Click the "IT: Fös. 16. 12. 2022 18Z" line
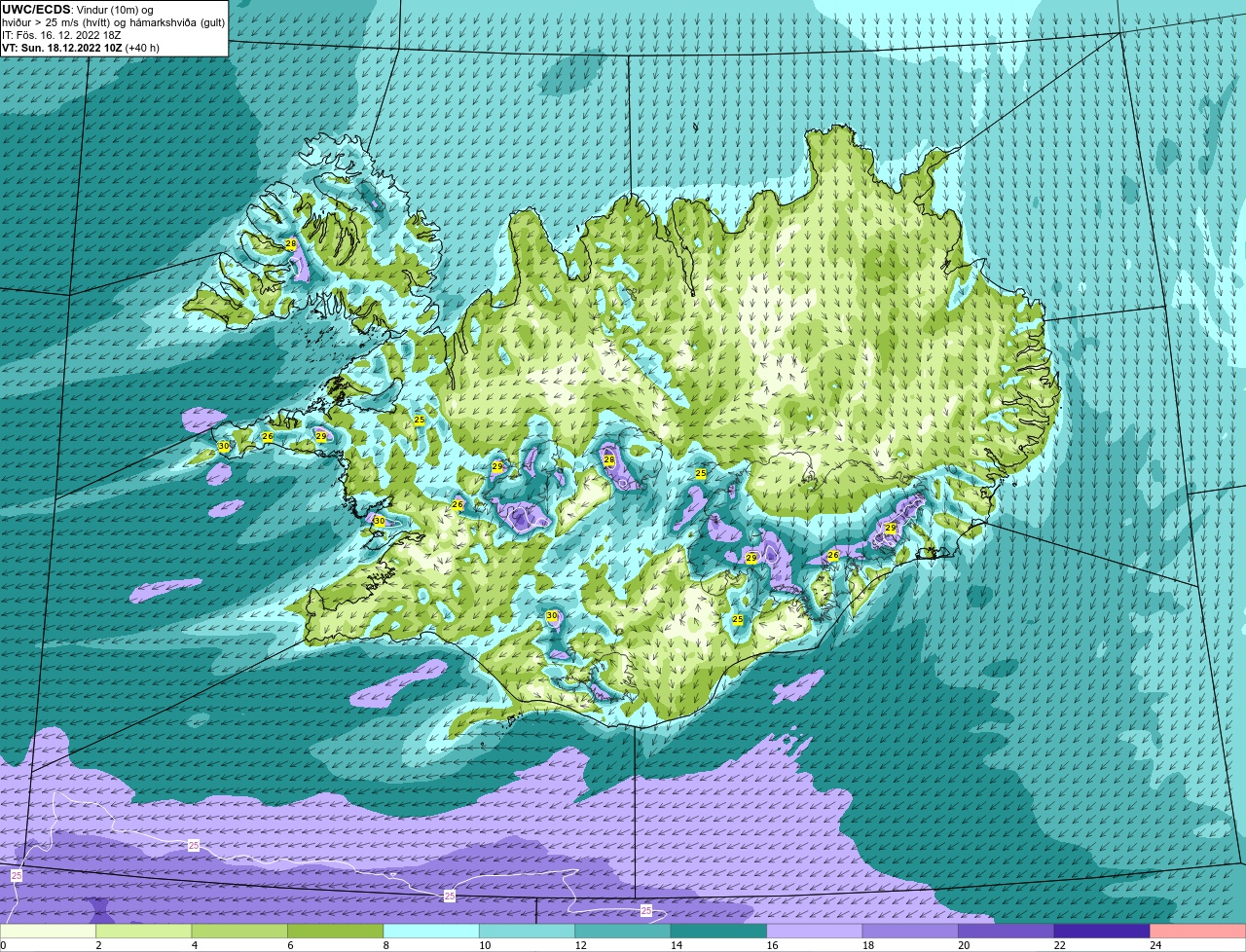Image resolution: width=1246 pixels, height=952 pixels. click(x=61, y=35)
